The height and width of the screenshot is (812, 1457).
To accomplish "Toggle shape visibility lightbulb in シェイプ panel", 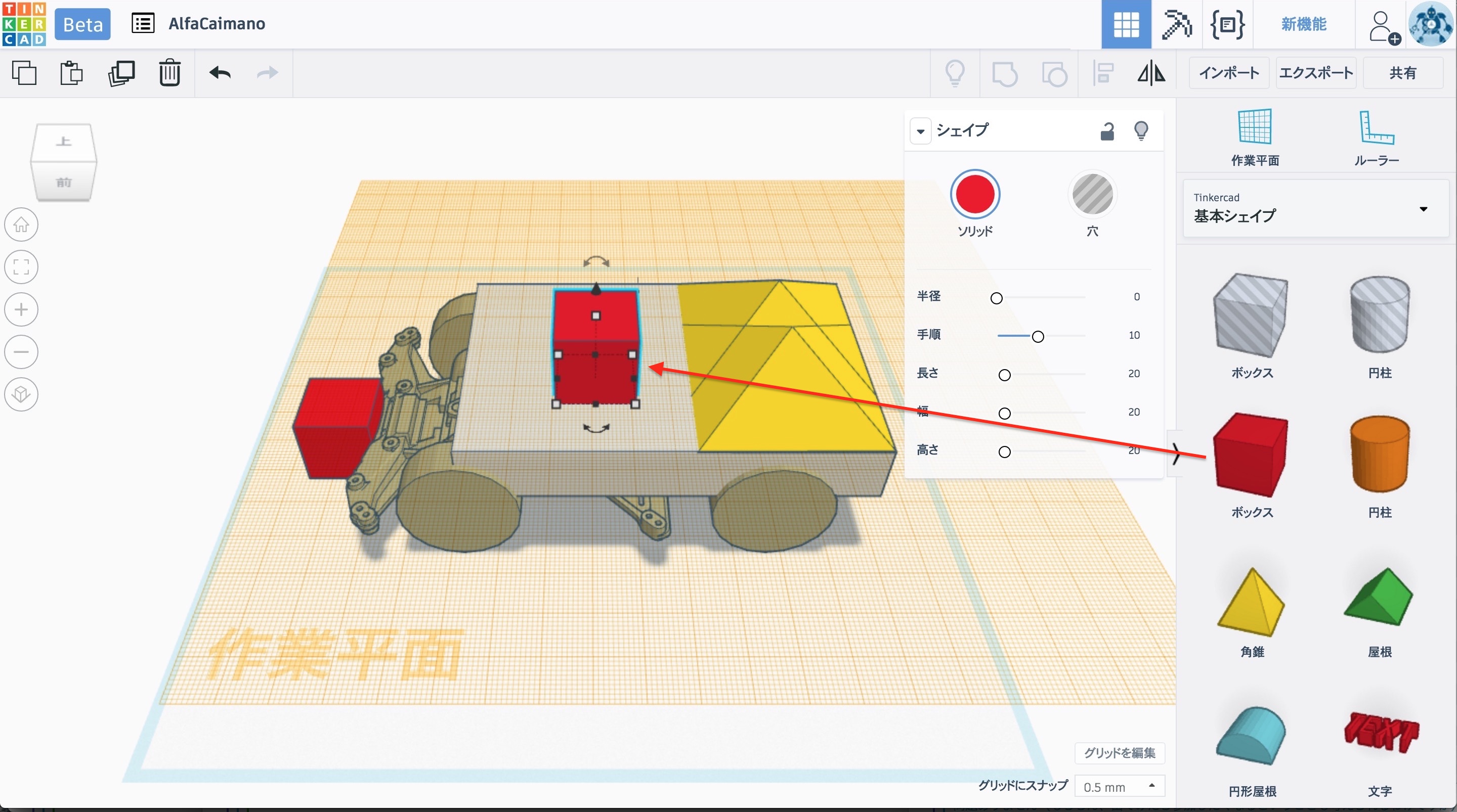I will 1141,130.
